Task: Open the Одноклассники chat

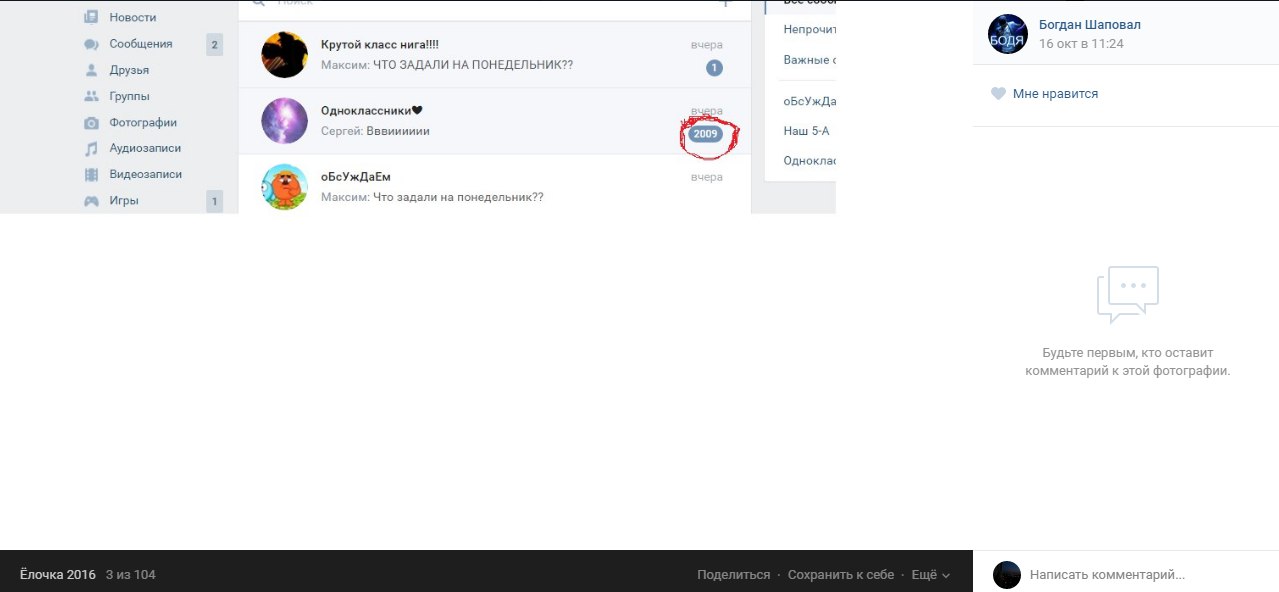Action: [x=494, y=121]
